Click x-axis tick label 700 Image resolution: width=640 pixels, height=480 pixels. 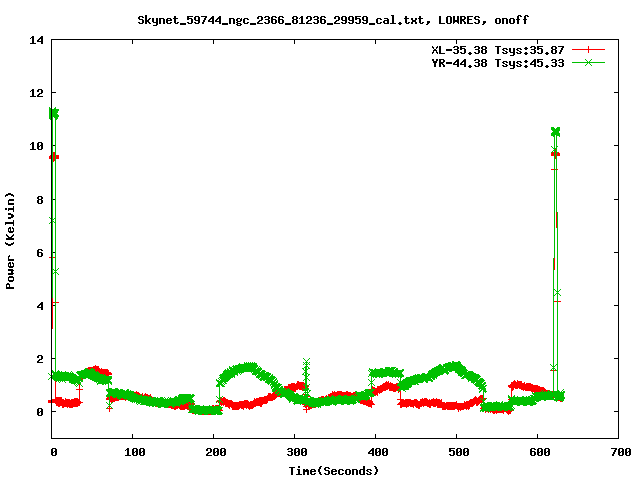tap(620, 452)
